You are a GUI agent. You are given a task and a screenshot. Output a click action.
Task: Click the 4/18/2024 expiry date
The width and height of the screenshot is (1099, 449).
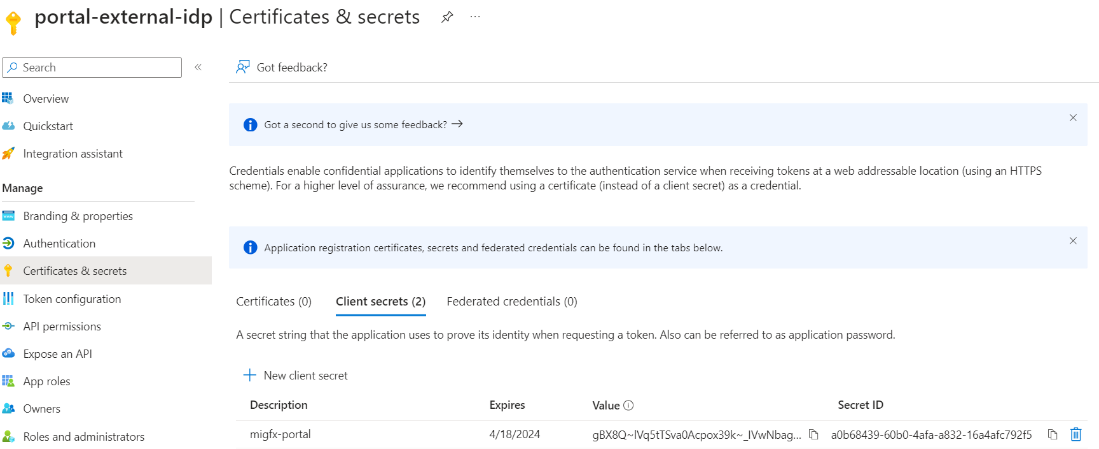click(x=513, y=435)
